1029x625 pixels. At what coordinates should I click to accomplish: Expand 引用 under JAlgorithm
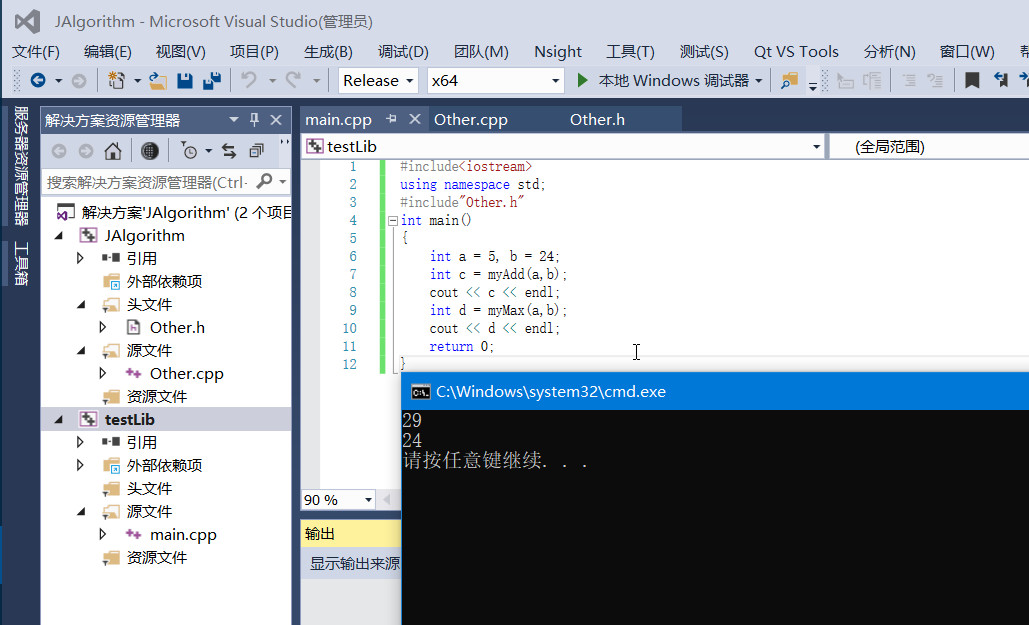(81, 258)
